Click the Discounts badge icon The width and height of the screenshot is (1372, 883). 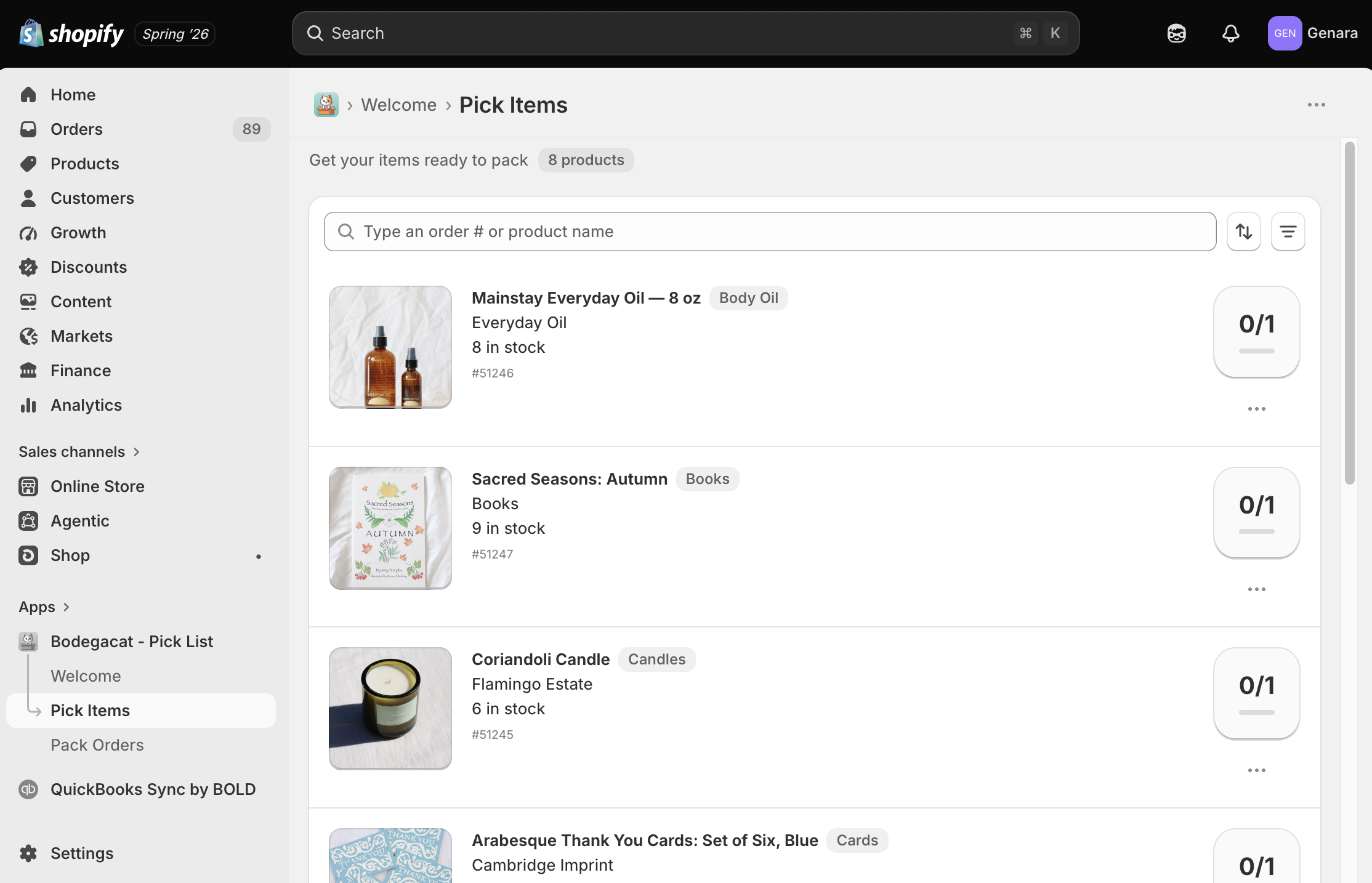(x=28, y=267)
